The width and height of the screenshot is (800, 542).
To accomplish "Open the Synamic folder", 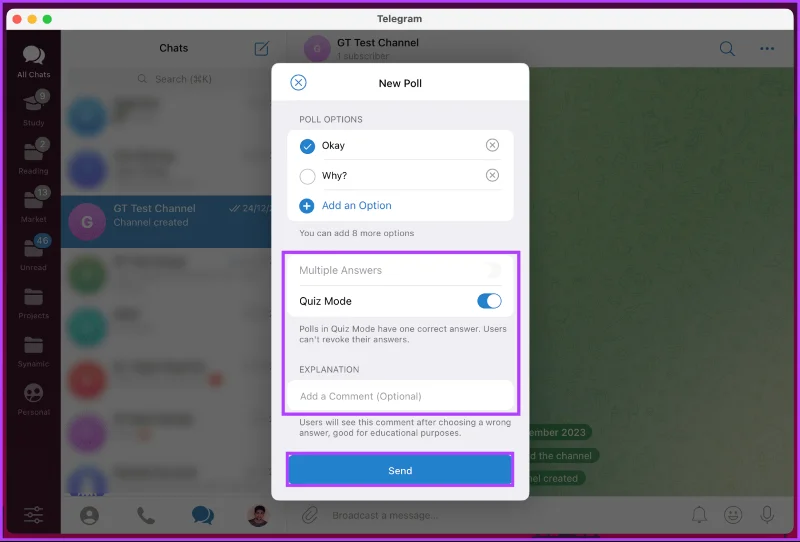I will 34,352.
